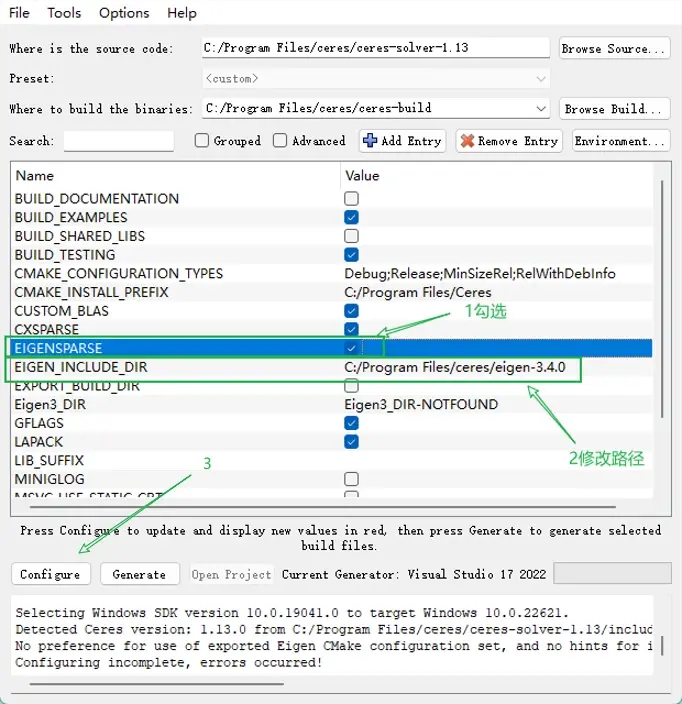Click EIGEN_INCLUDE_DIR value path
The height and width of the screenshot is (704, 682).
pyautogui.click(x=454, y=367)
